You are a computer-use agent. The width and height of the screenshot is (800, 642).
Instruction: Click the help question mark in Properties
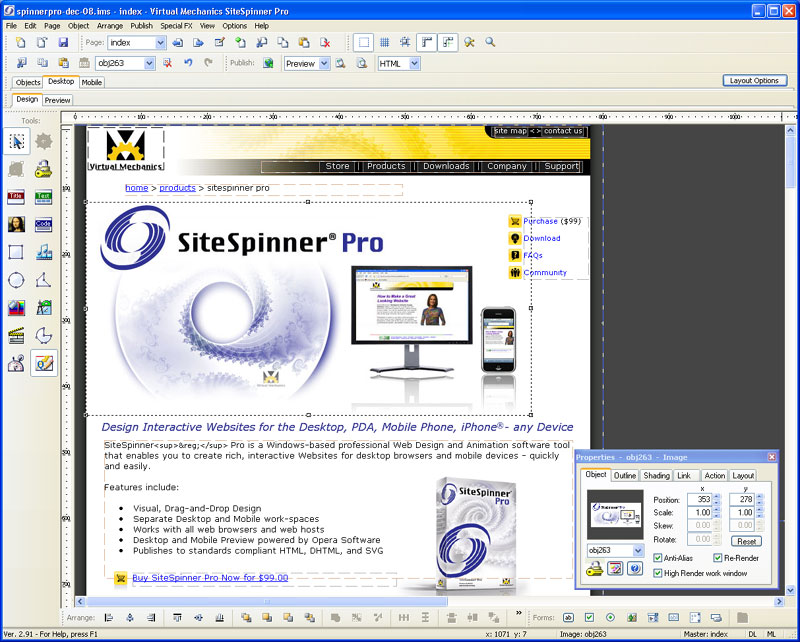click(636, 569)
